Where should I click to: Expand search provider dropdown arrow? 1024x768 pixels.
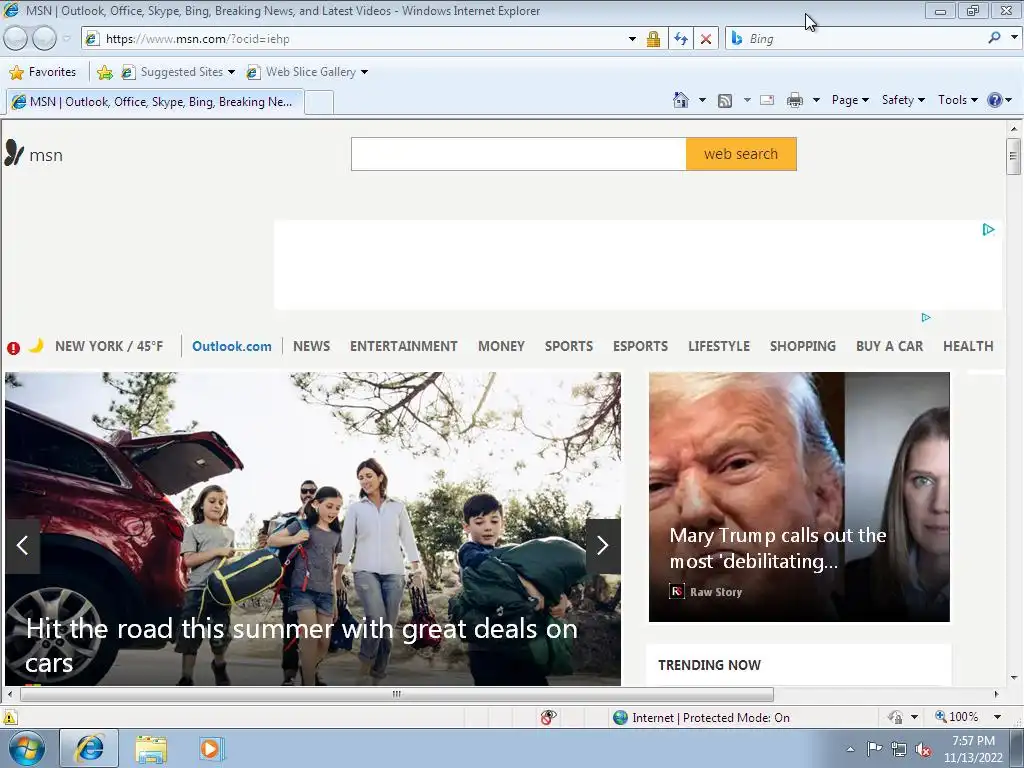[1014, 37]
